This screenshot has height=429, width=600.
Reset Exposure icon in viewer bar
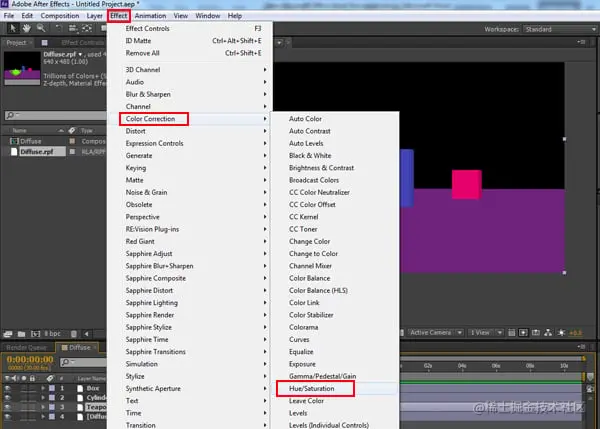[561, 333]
